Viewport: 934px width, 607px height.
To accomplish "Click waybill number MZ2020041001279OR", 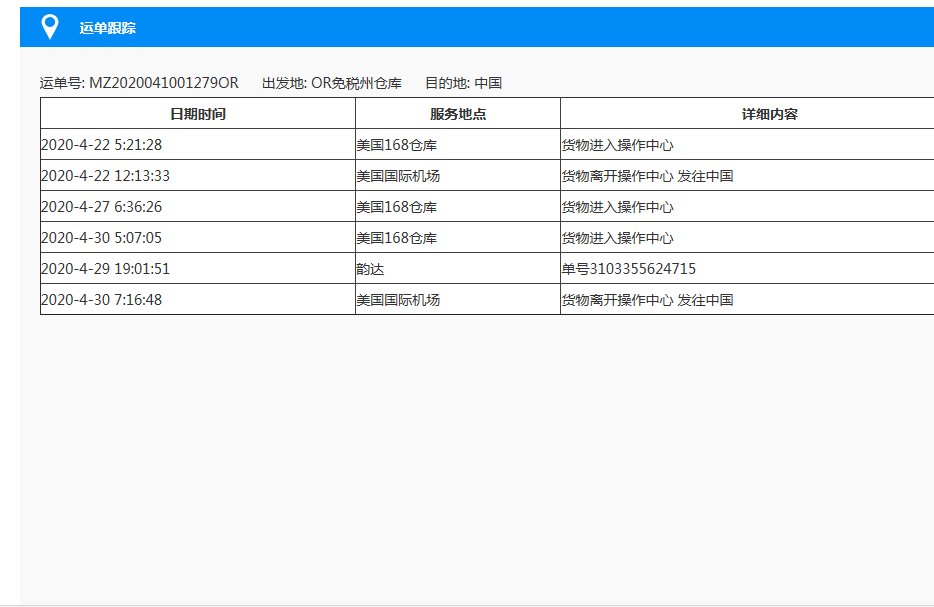I will pyautogui.click(x=165, y=83).
